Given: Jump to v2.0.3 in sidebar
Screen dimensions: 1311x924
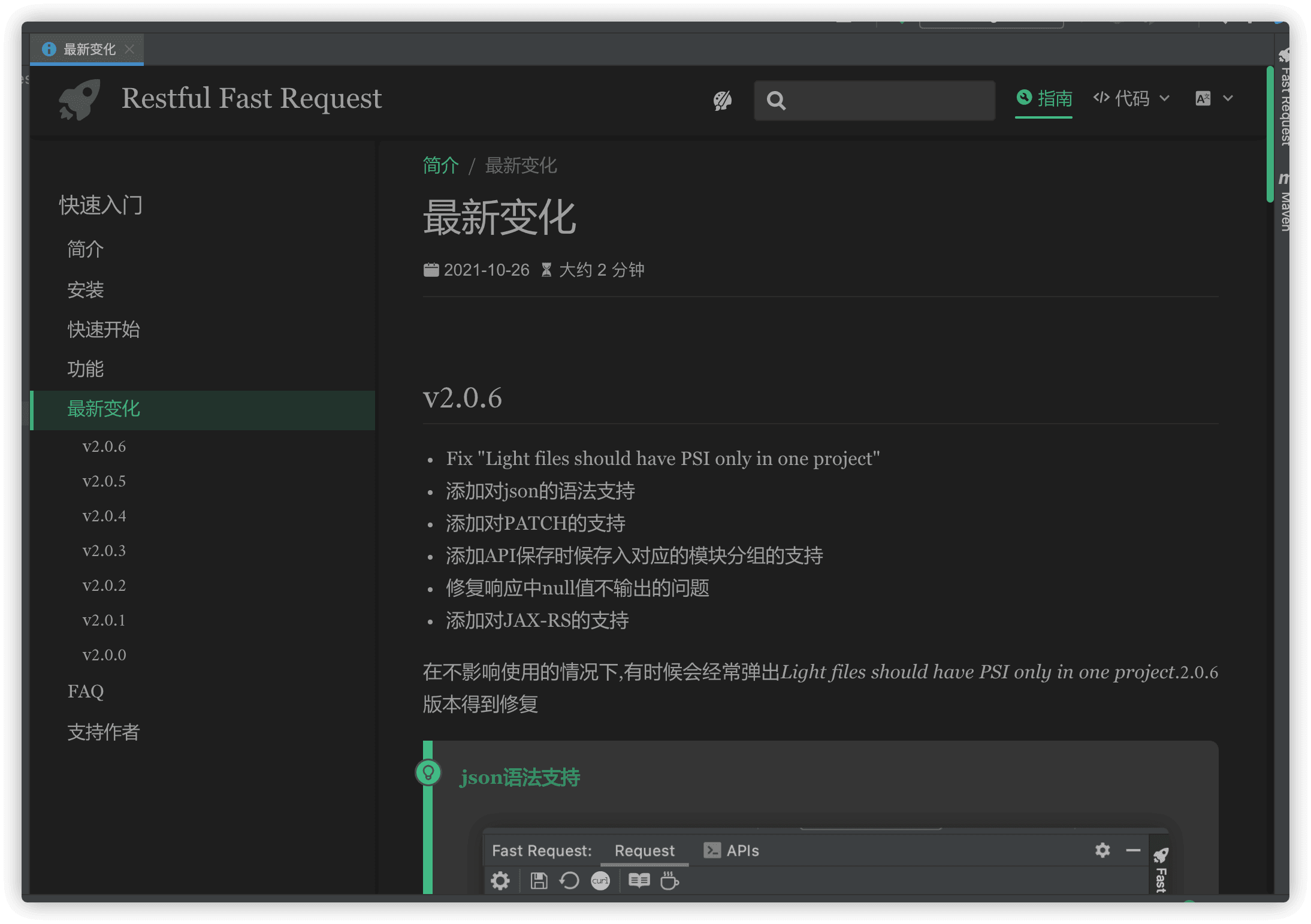Looking at the screenshot, I should pyautogui.click(x=104, y=551).
